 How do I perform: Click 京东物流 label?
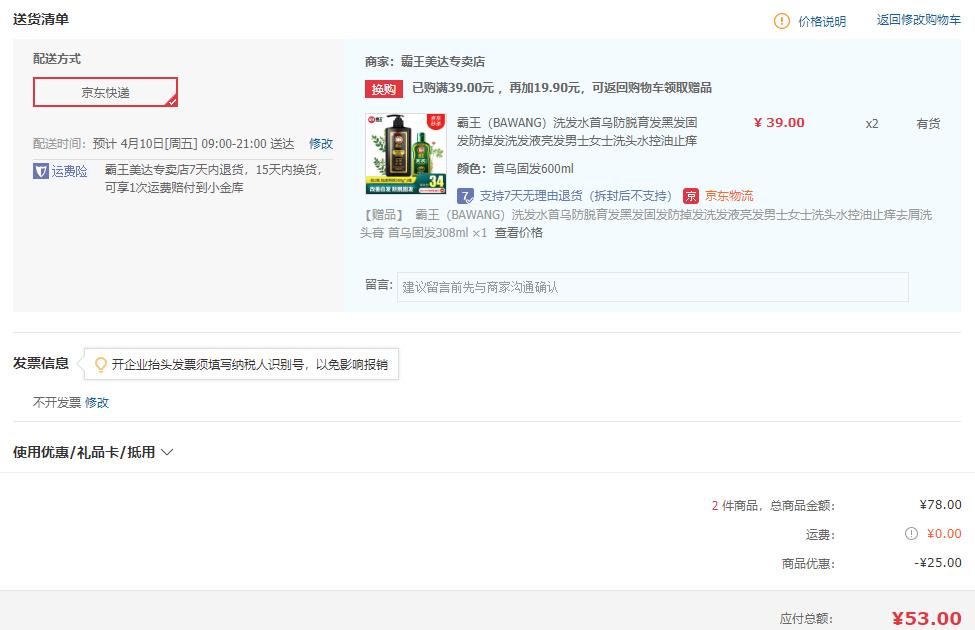coord(729,196)
